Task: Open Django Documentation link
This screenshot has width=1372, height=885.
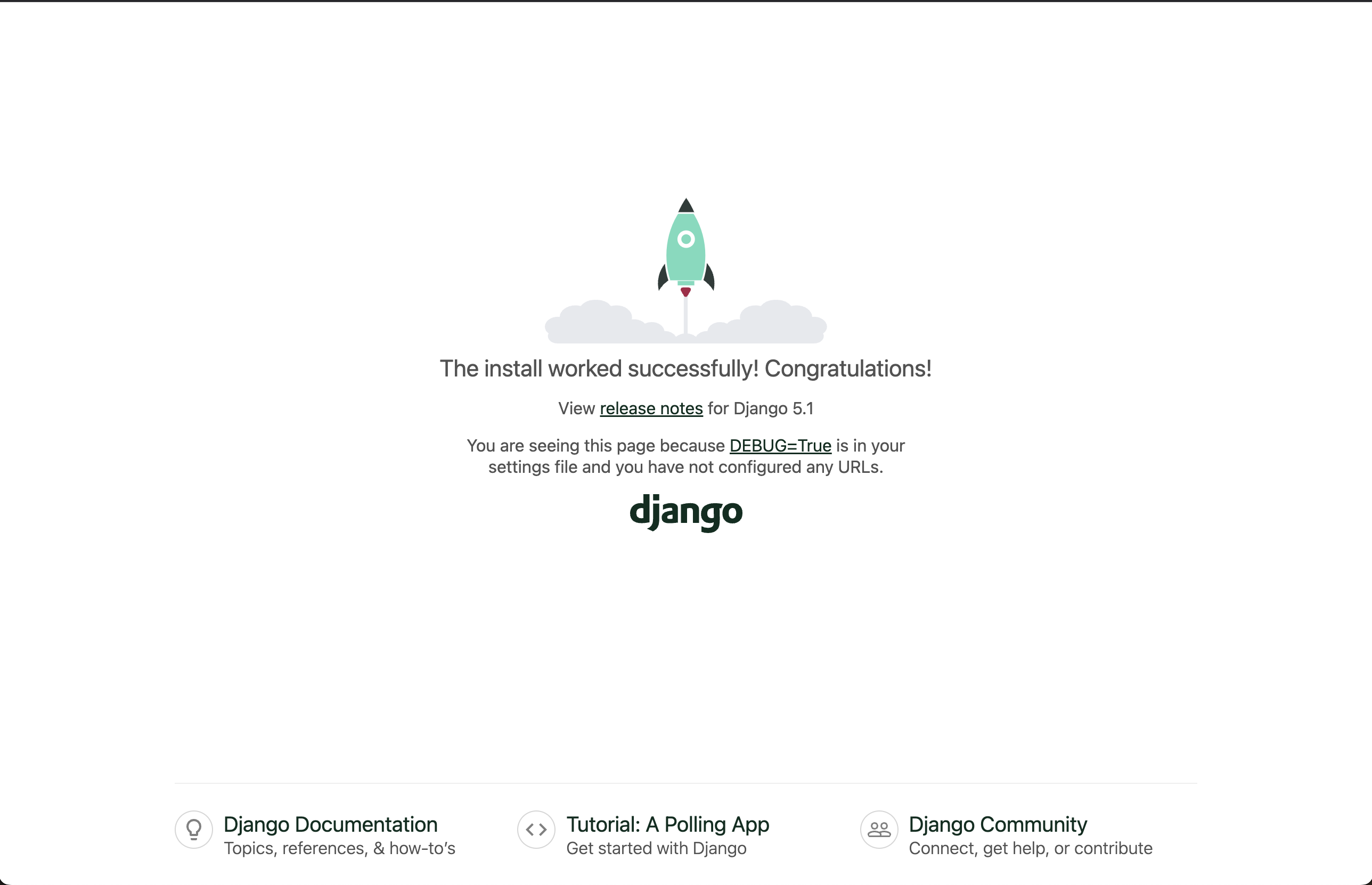Action: click(331, 824)
